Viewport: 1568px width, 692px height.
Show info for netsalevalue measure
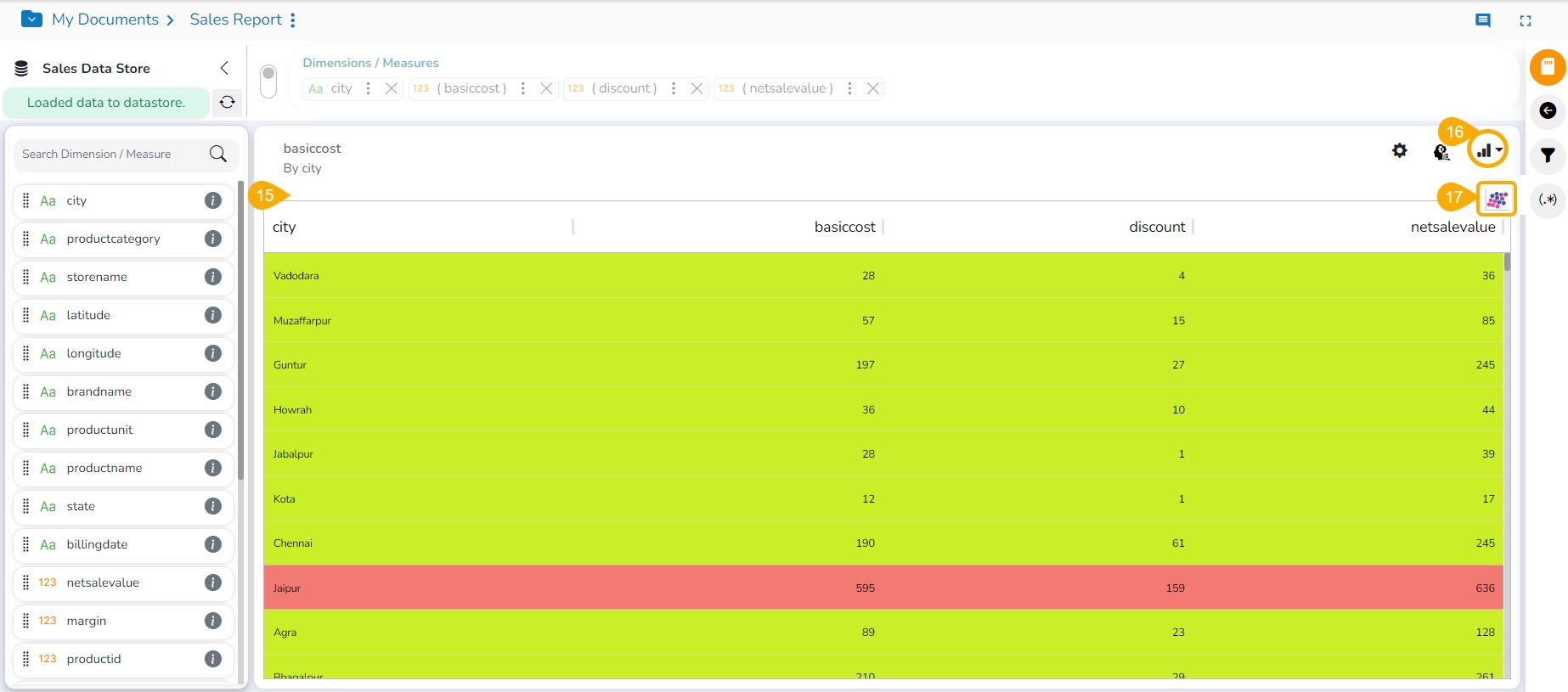point(213,582)
